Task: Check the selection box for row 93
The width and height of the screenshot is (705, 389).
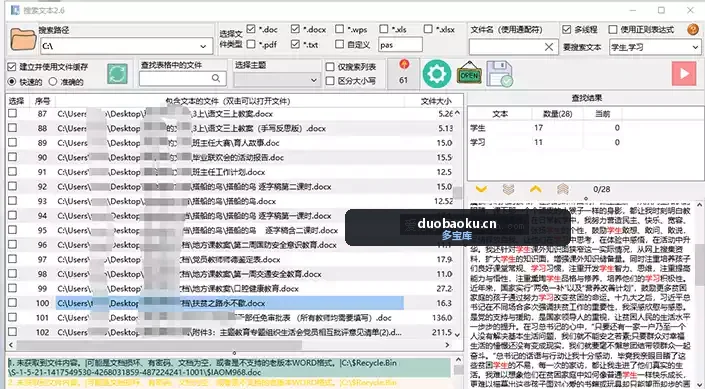Action: click(x=13, y=201)
